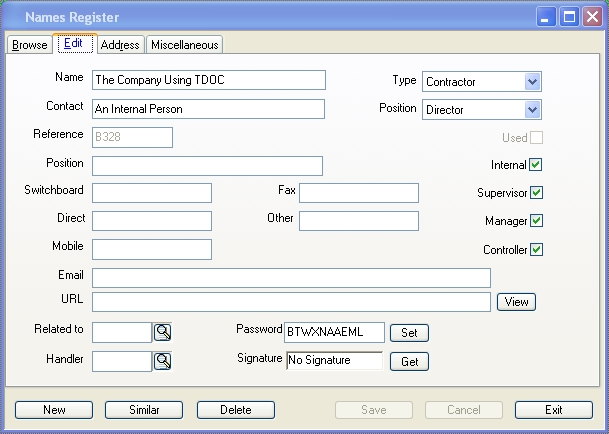
Task: Toggle the Supervisor checkbox
Action: point(536,193)
